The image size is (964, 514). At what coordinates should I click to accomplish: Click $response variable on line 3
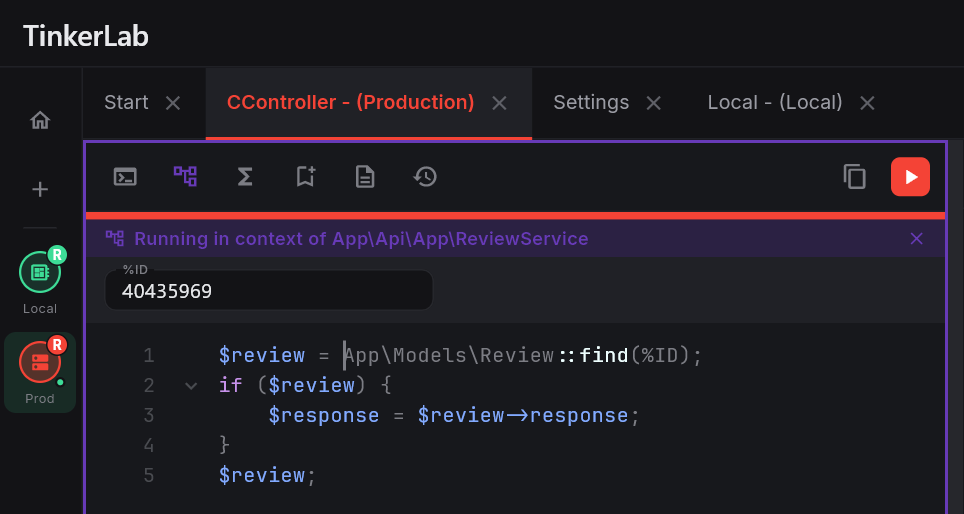[323, 416]
